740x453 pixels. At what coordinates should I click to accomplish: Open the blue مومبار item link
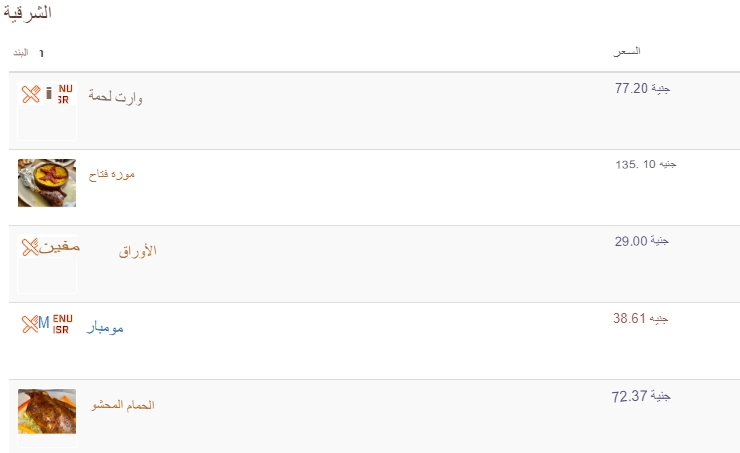point(105,327)
